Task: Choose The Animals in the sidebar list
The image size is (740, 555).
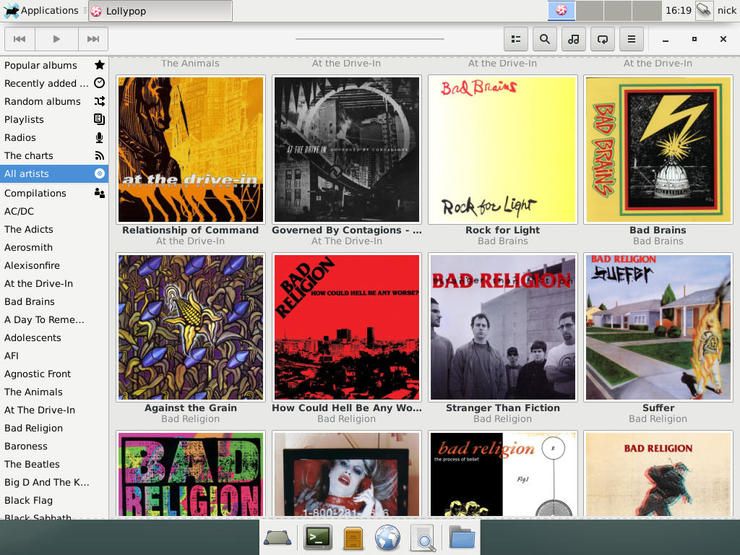Action: coord(54,392)
